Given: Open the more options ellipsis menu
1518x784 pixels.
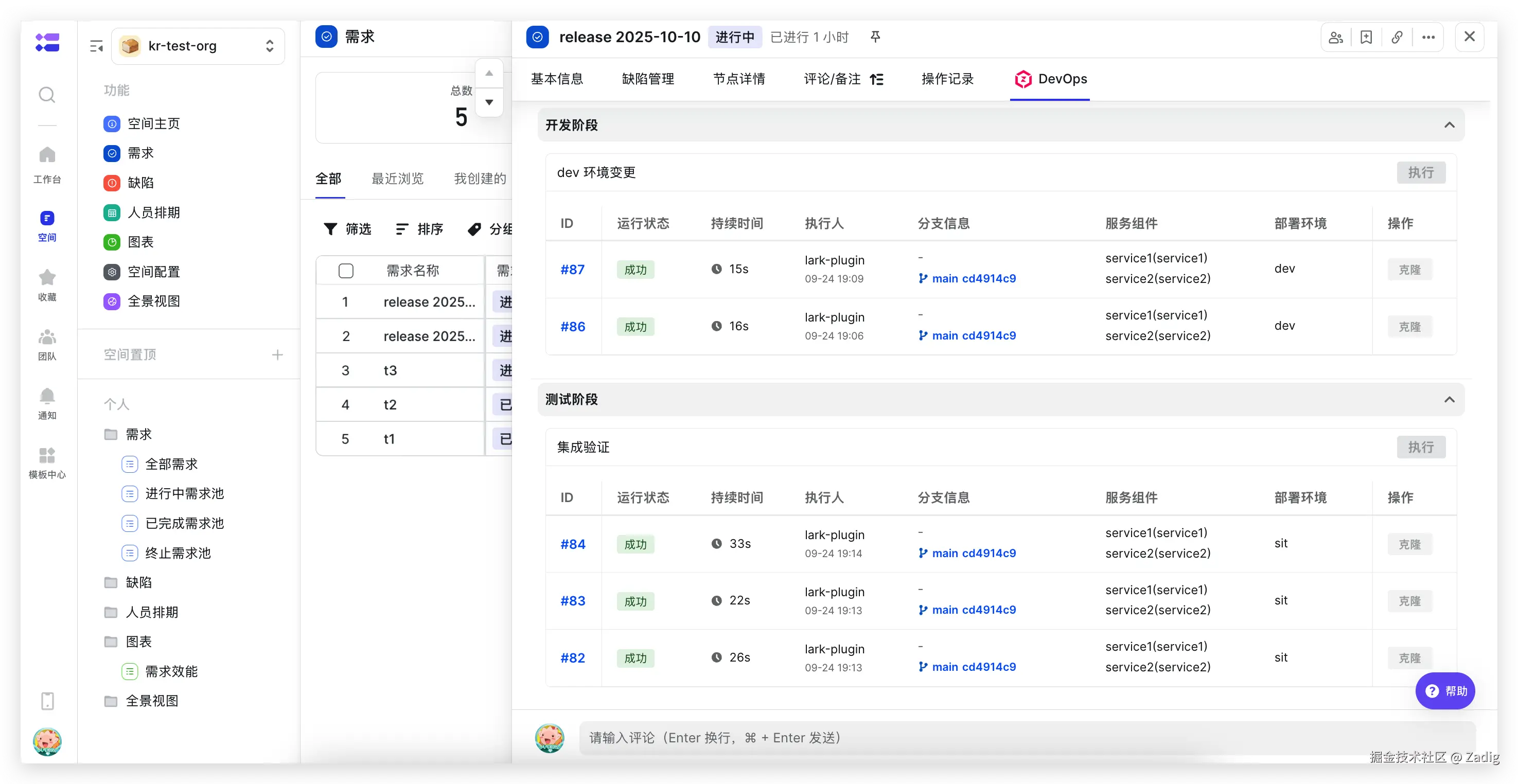Looking at the screenshot, I should 1428,37.
